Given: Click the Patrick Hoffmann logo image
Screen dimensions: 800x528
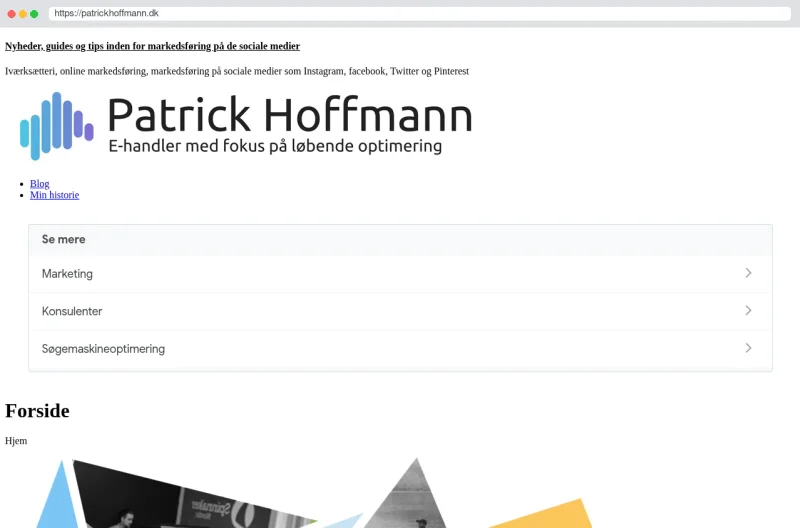Looking at the screenshot, I should click(x=246, y=126).
